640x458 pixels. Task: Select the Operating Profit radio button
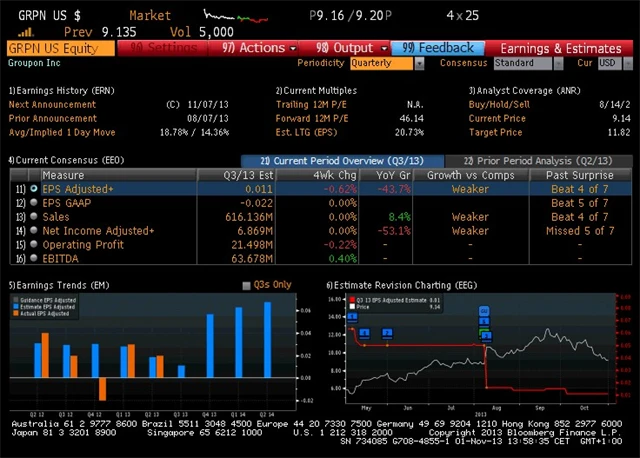[34, 244]
